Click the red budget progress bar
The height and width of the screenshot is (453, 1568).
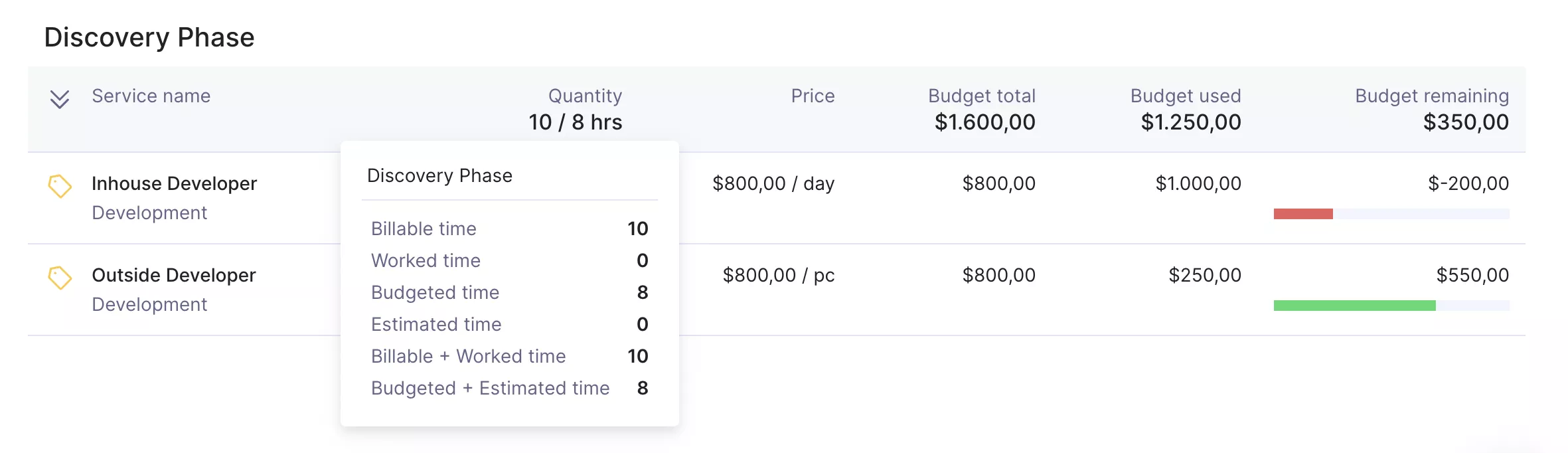[x=1303, y=214]
